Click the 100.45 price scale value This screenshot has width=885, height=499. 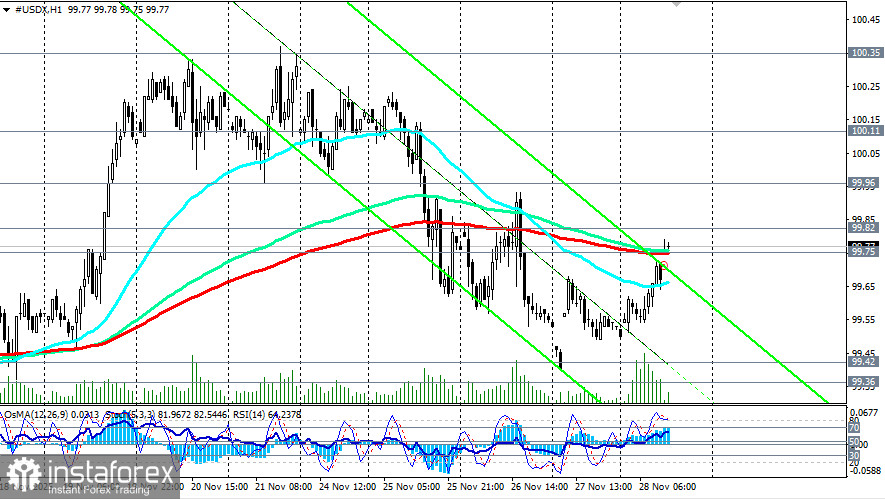click(866, 20)
